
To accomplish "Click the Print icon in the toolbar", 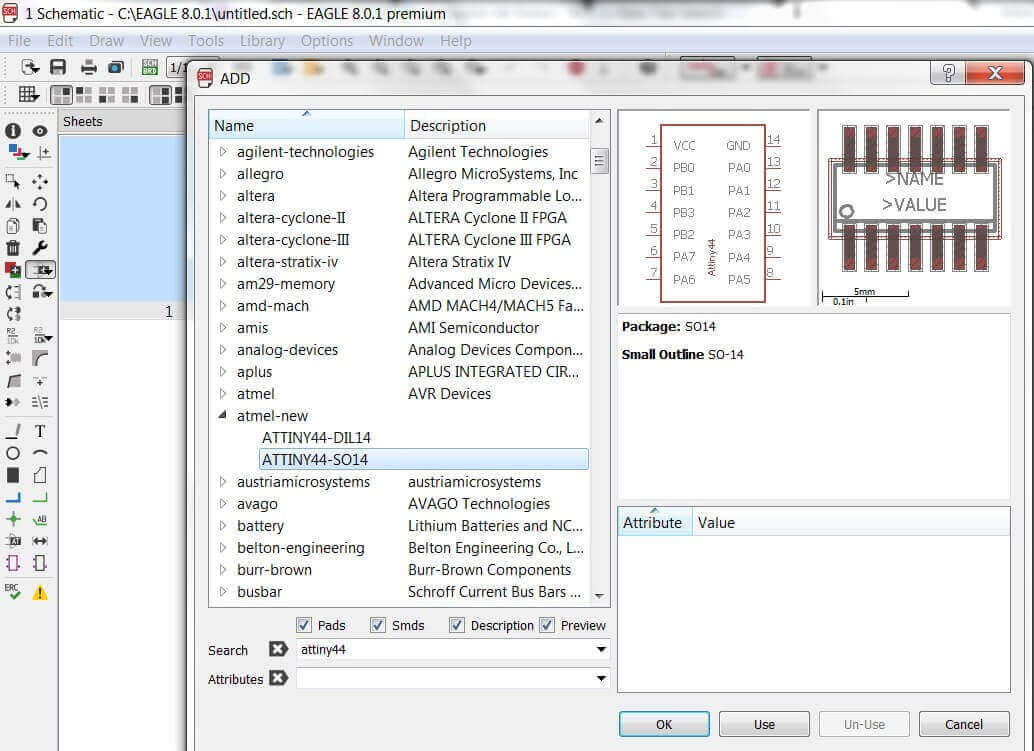I will [x=88, y=67].
